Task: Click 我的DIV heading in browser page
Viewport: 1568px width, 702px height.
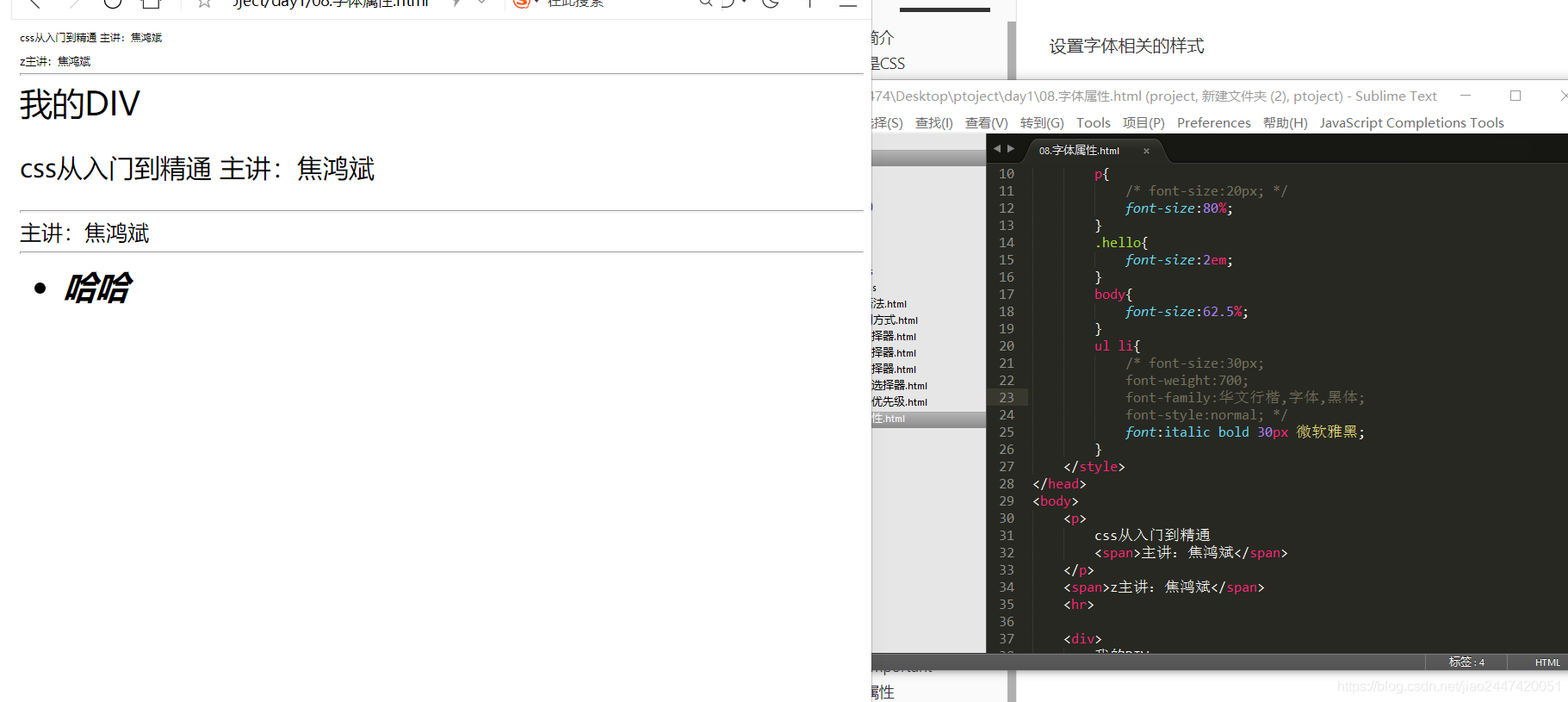Action: [x=80, y=105]
